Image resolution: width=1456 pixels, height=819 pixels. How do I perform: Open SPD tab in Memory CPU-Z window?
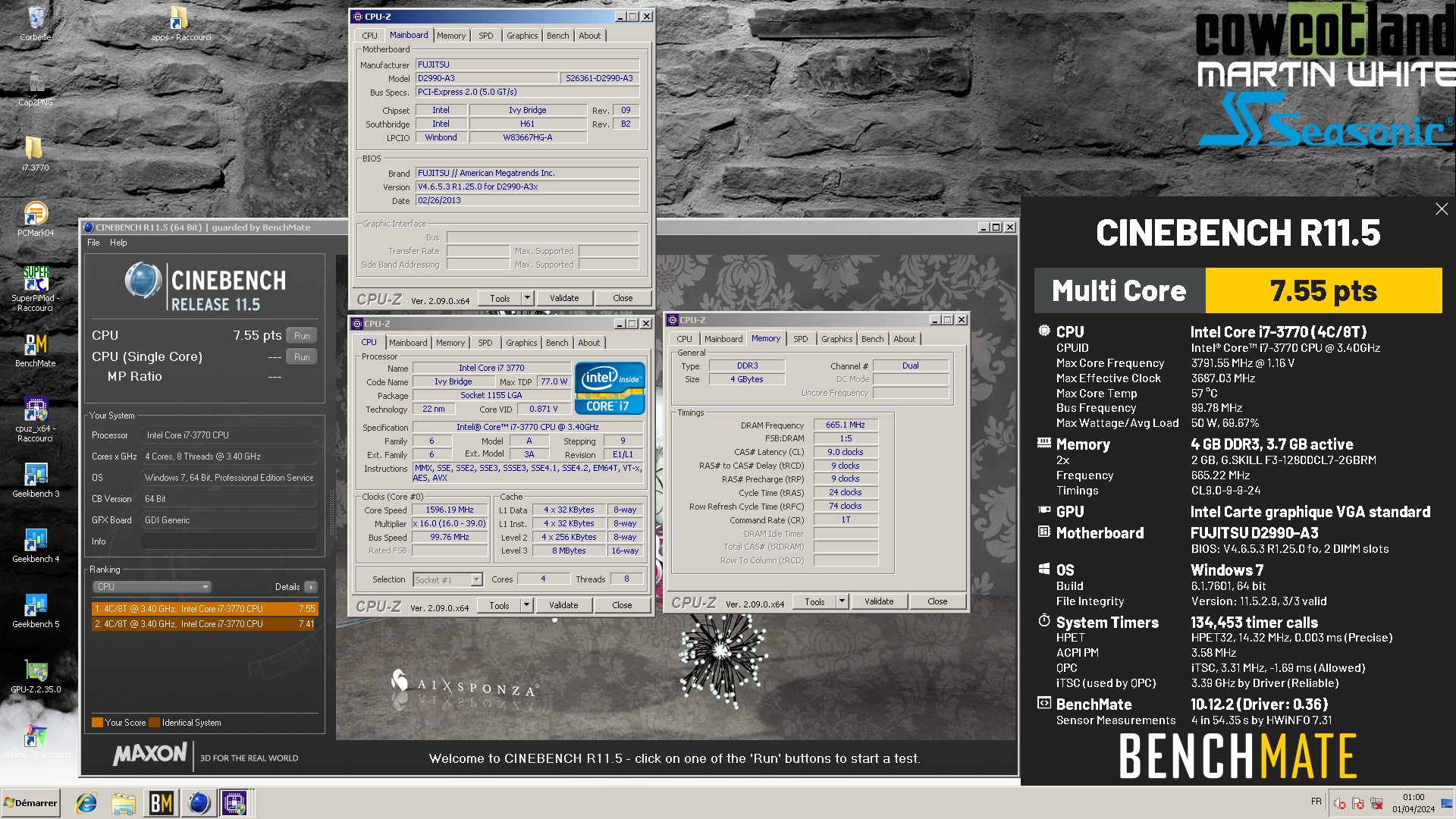[801, 339]
